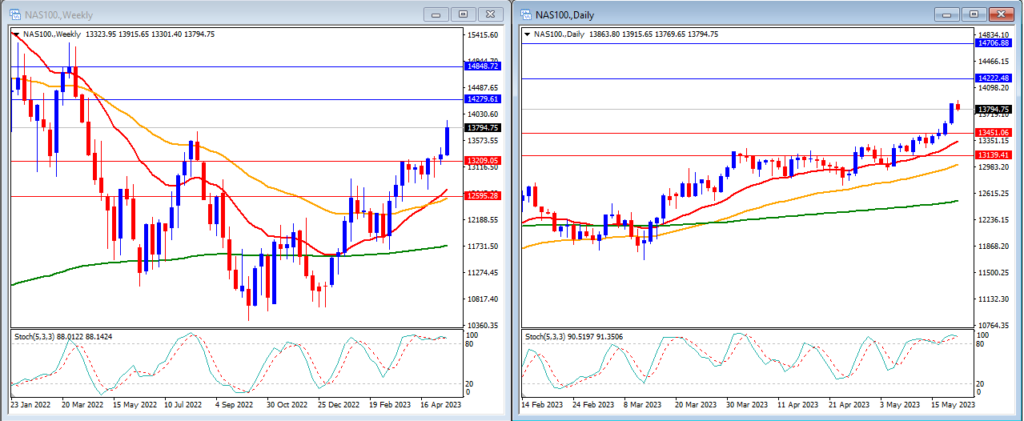Click the 25 Dec 2022 date label
Viewport: 1024px width, 421px height.
[340, 405]
